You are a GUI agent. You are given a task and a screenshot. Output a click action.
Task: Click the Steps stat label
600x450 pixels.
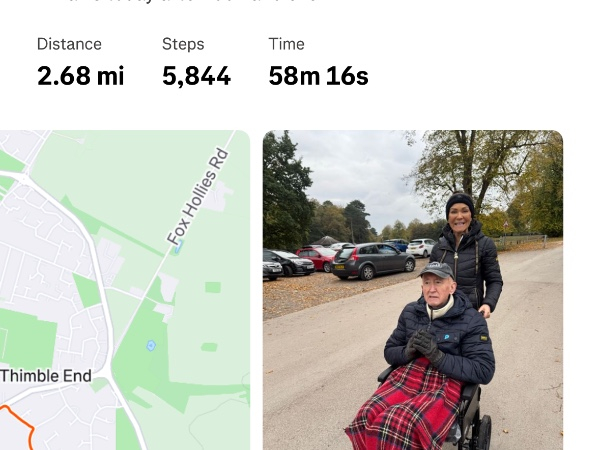[x=183, y=44]
